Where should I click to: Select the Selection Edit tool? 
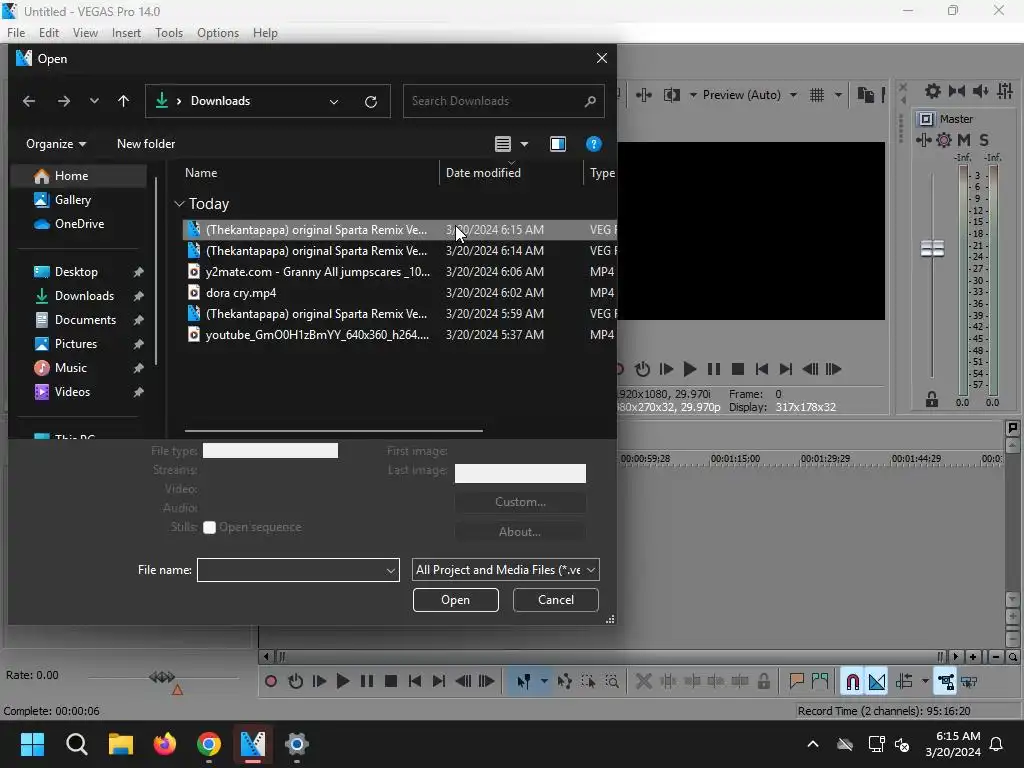tap(588, 681)
